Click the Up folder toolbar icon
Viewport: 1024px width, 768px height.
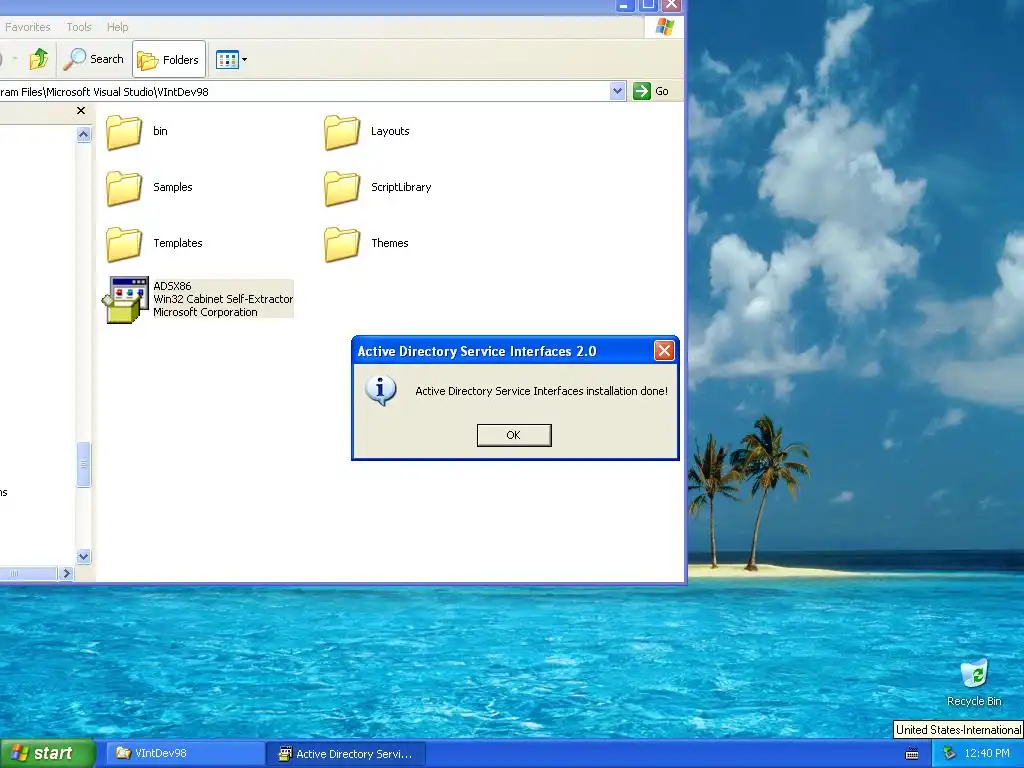tap(39, 59)
